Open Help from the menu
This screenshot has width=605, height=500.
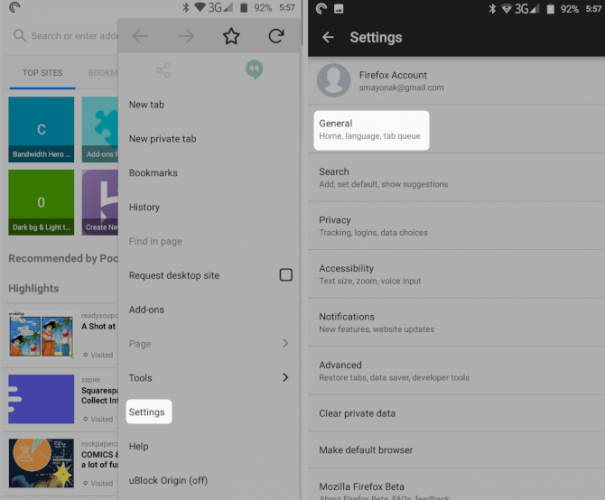coord(209,446)
